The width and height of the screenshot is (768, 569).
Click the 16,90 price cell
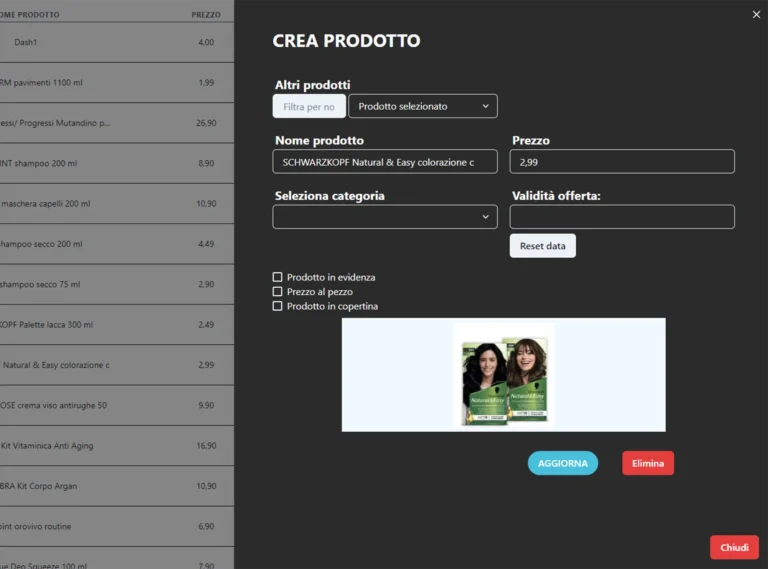tap(206, 446)
